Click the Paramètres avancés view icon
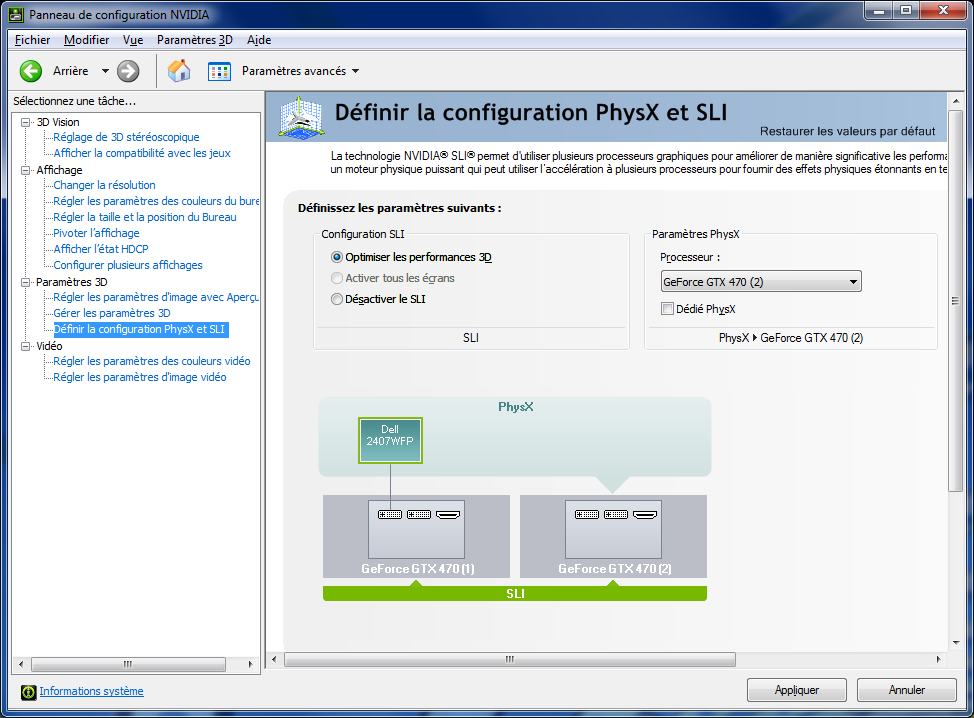 pyautogui.click(x=219, y=71)
